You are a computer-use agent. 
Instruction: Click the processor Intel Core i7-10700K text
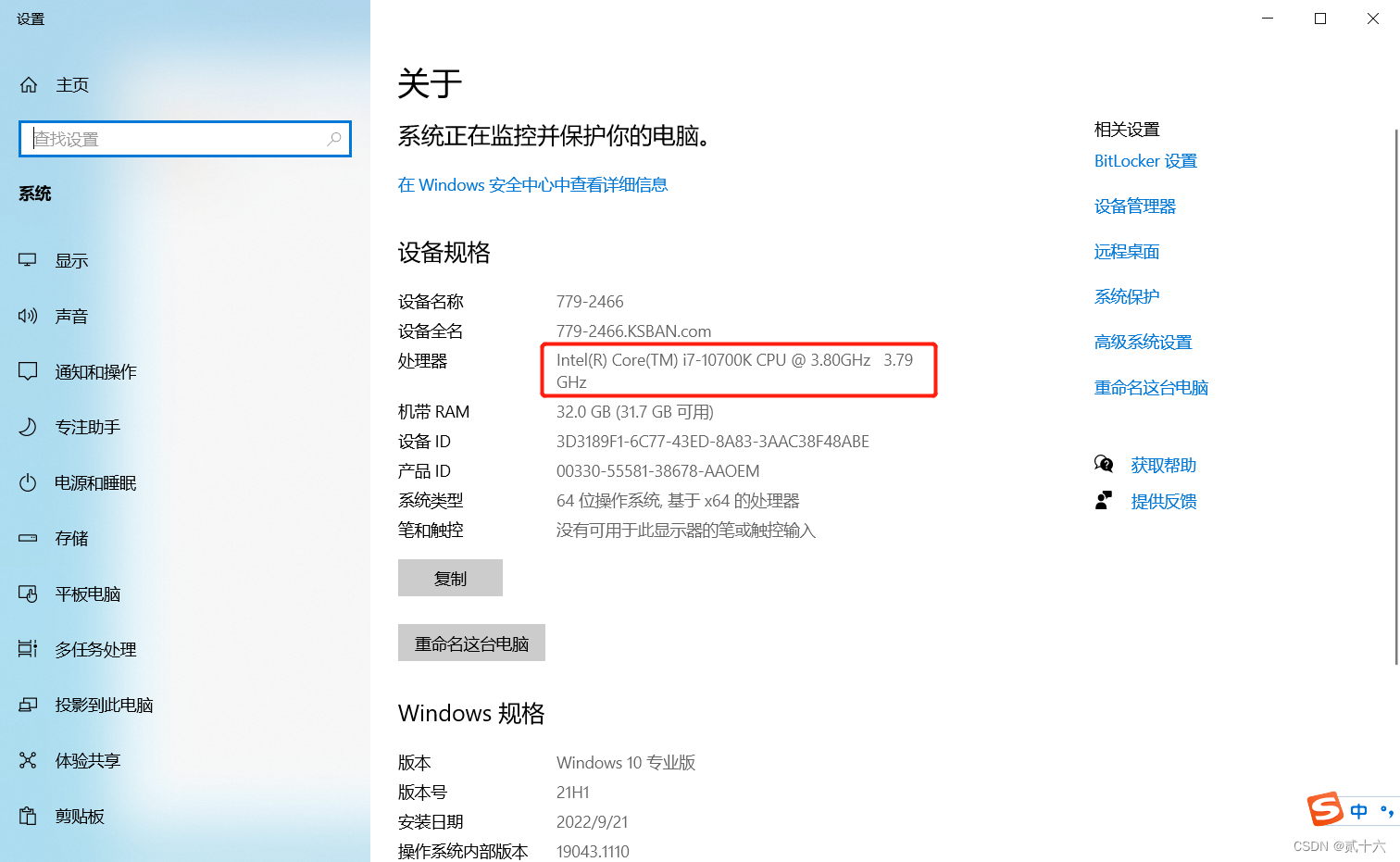(734, 371)
